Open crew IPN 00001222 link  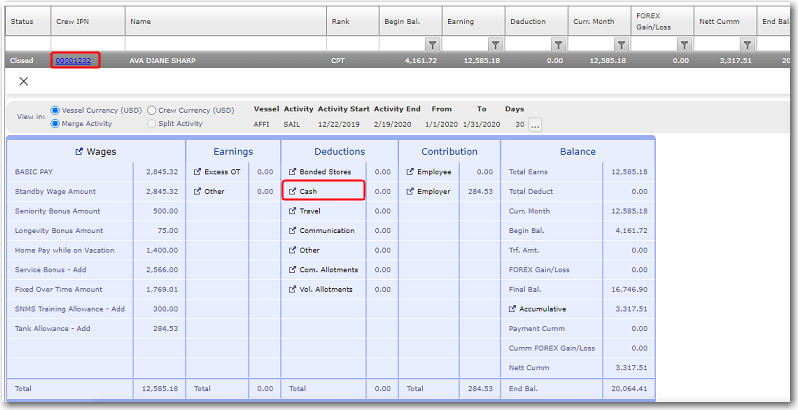click(75, 61)
